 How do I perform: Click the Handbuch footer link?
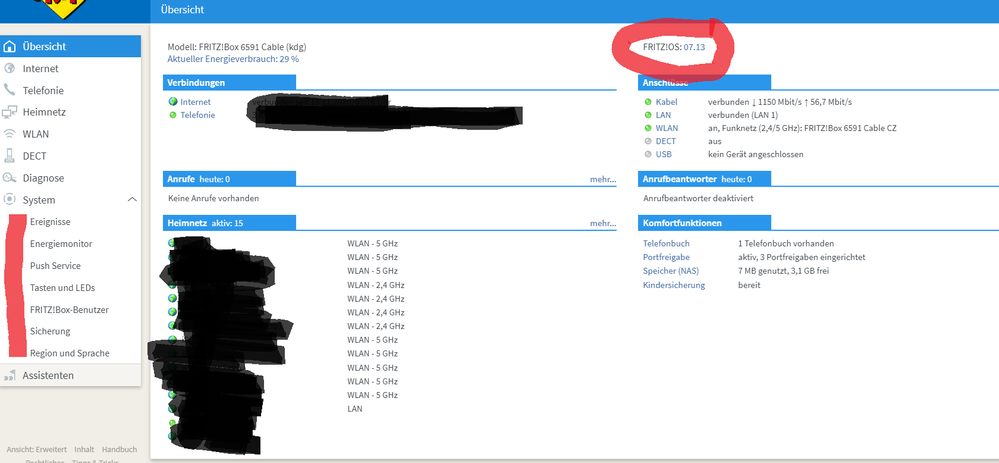point(119,449)
